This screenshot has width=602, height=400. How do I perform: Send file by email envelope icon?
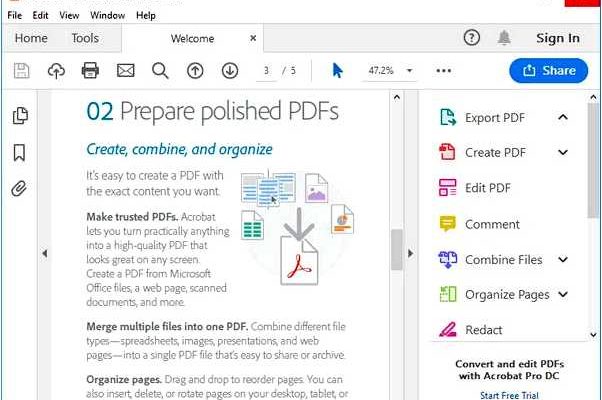point(126,71)
